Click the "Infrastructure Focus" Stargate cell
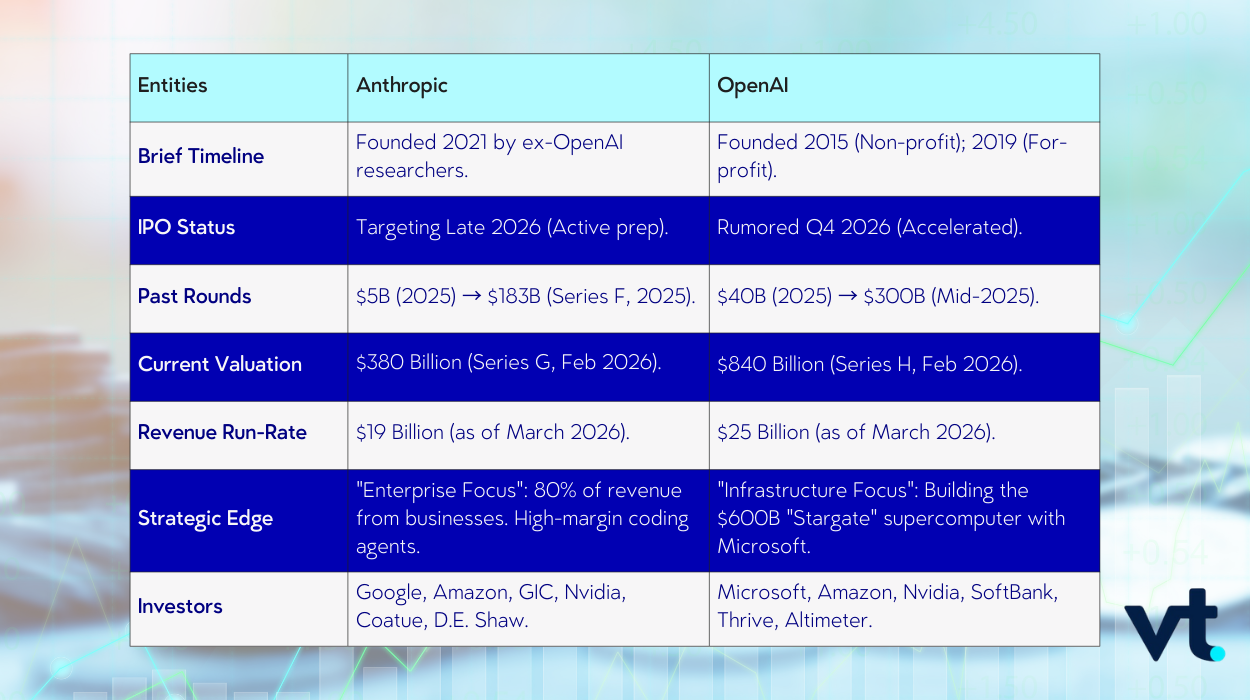The height and width of the screenshot is (700, 1250). point(890,518)
